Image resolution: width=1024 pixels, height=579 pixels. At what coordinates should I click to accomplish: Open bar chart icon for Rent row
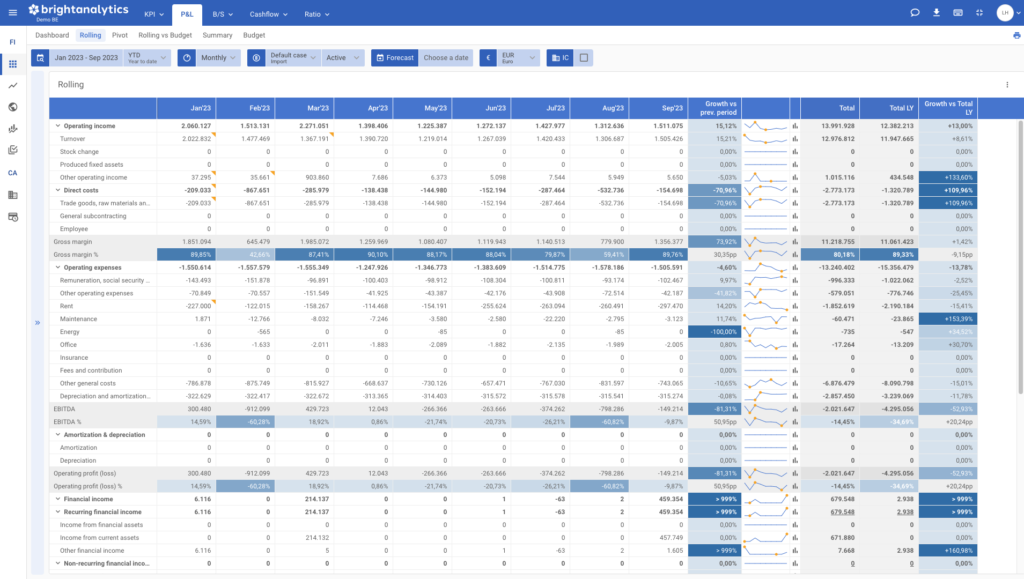pos(795,306)
